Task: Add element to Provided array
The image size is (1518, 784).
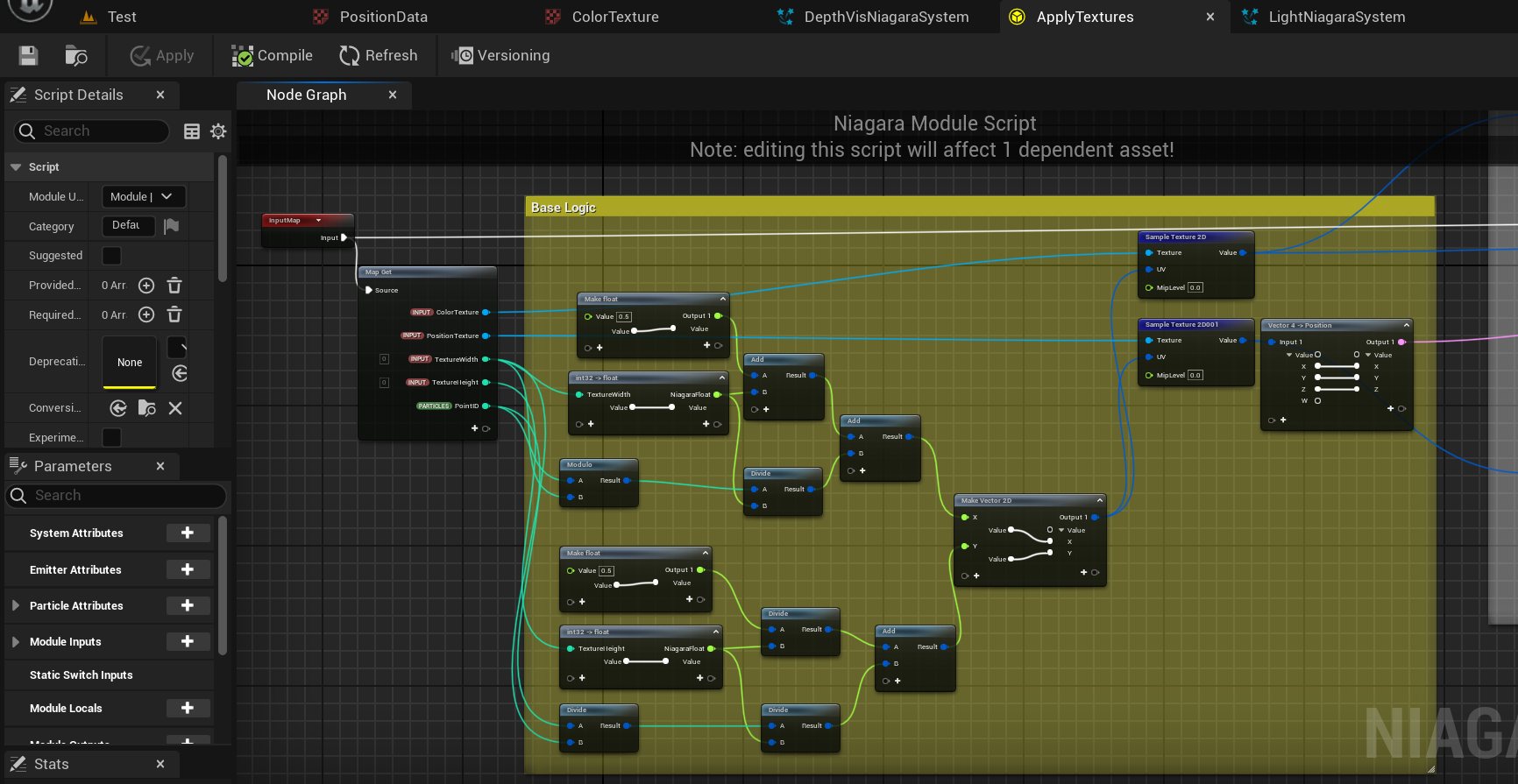Action: pyautogui.click(x=146, y=286)
